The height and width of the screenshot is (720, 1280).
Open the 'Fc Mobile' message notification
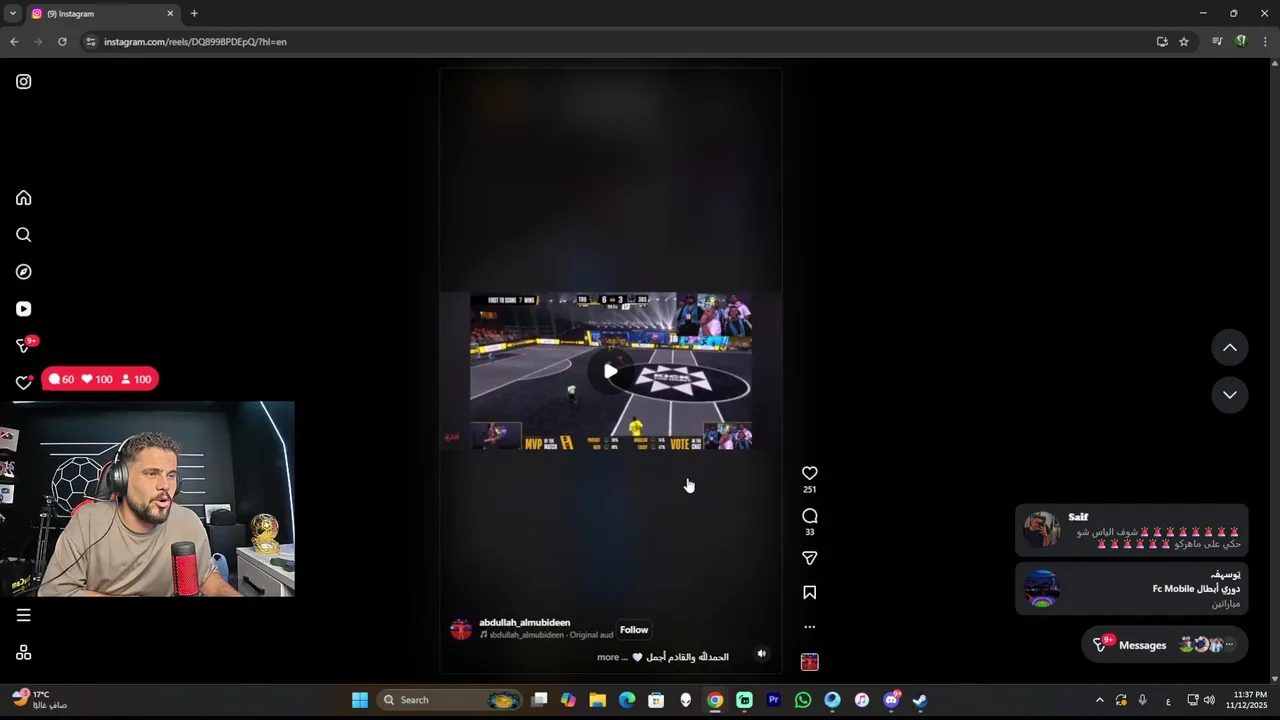[x=1131, y=589]
